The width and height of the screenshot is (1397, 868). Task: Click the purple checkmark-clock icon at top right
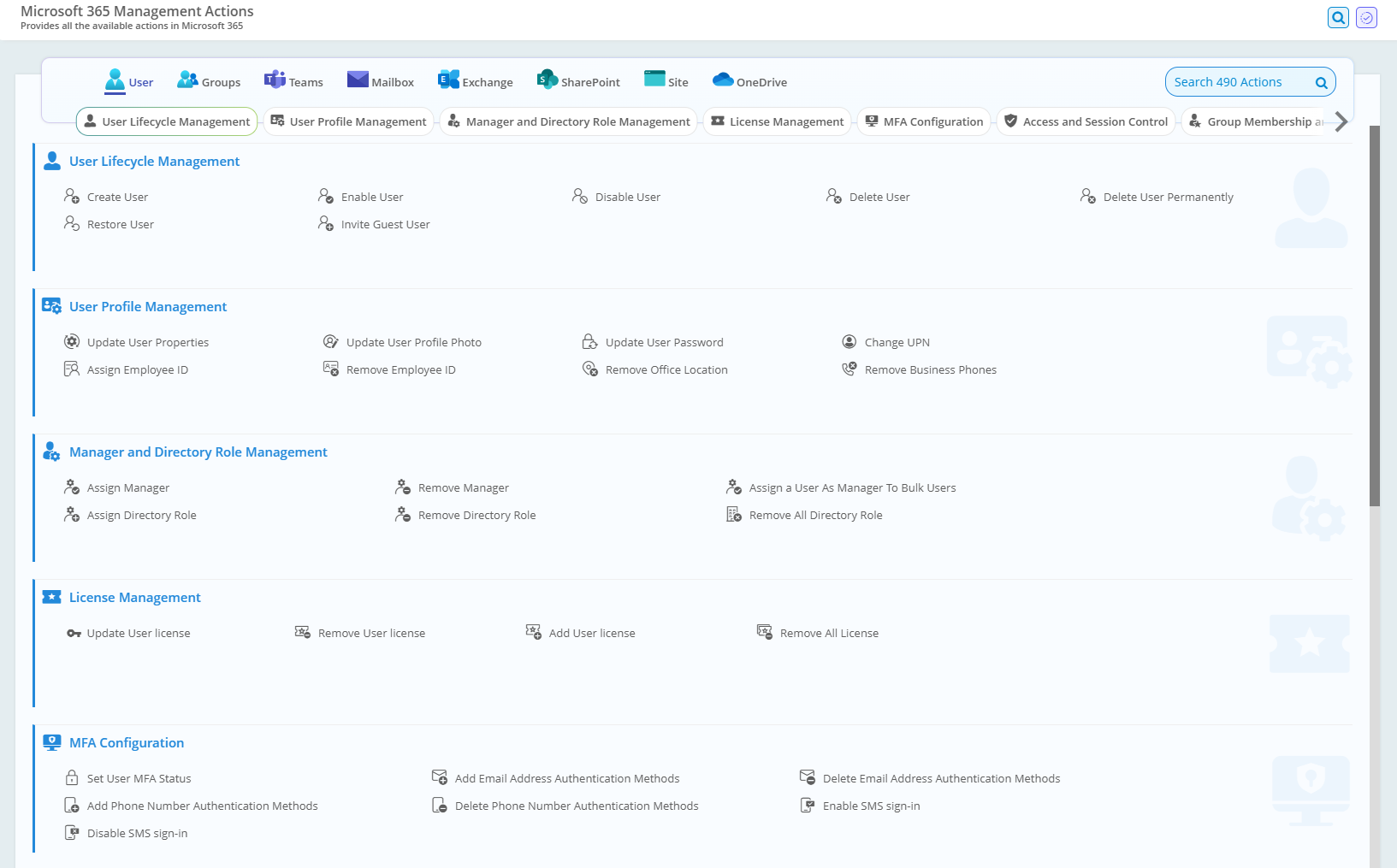coord(1366,17)
